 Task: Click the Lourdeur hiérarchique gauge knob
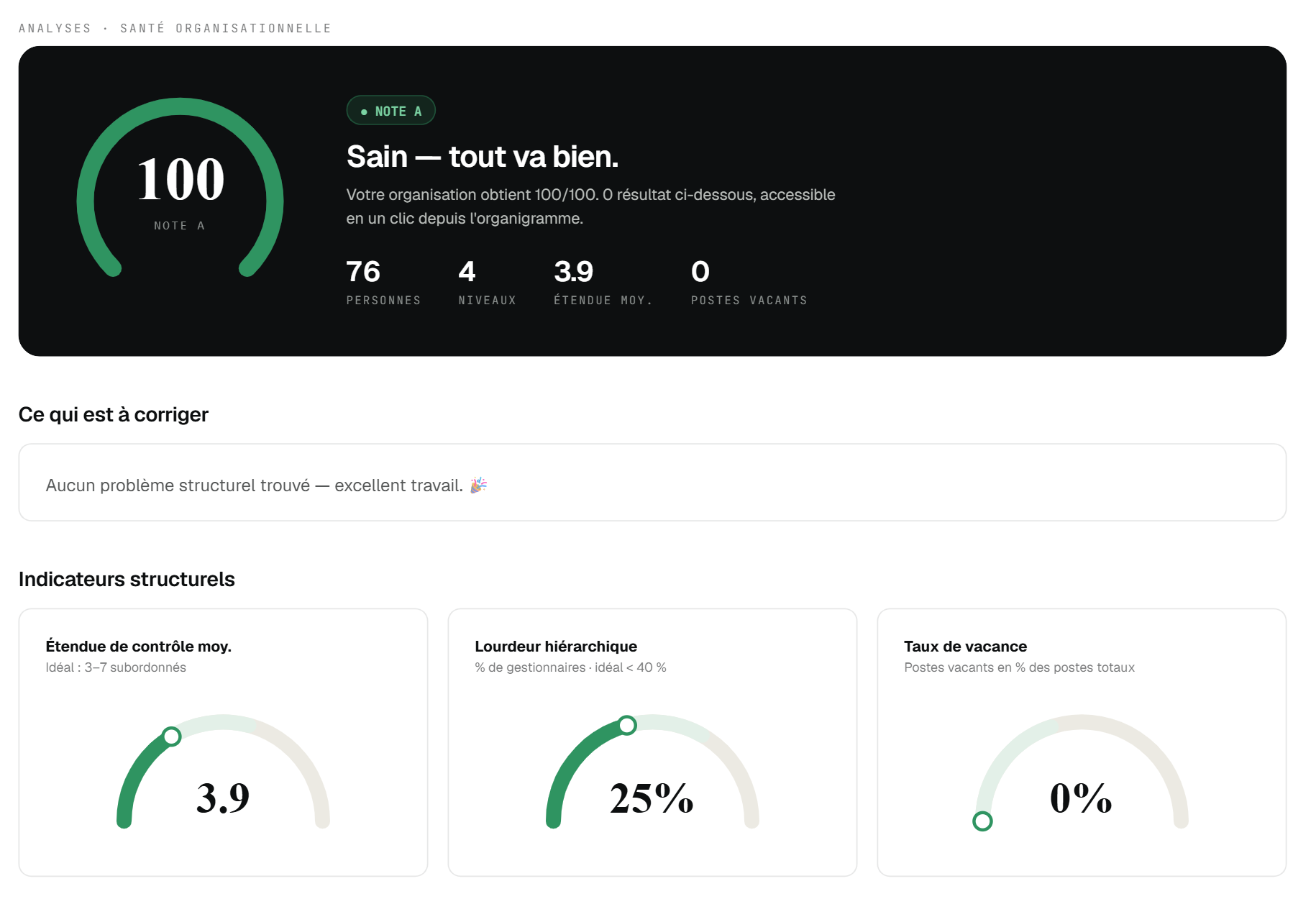coord(627,725)
